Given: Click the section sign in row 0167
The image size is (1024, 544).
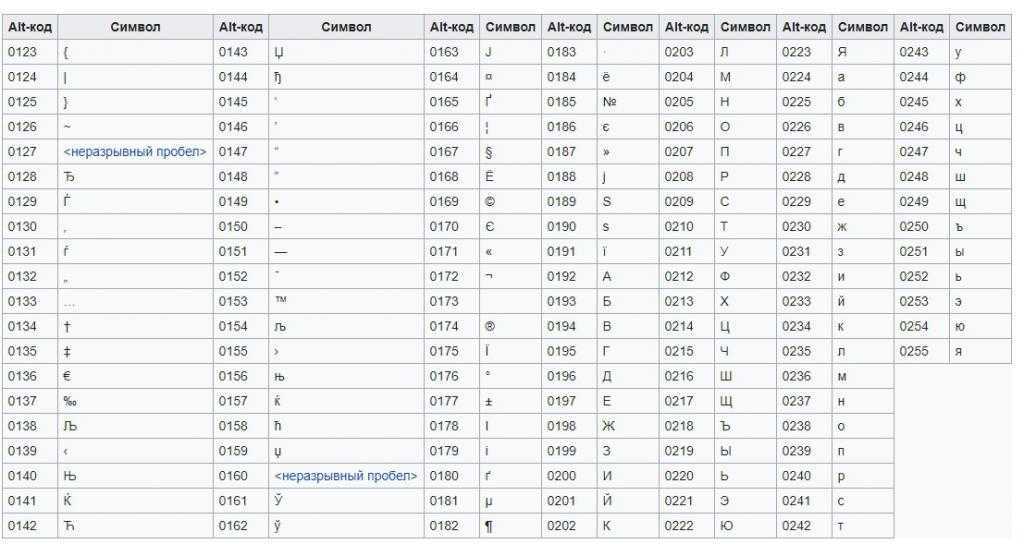Looking at the screenshot, I should pos(489,152).
